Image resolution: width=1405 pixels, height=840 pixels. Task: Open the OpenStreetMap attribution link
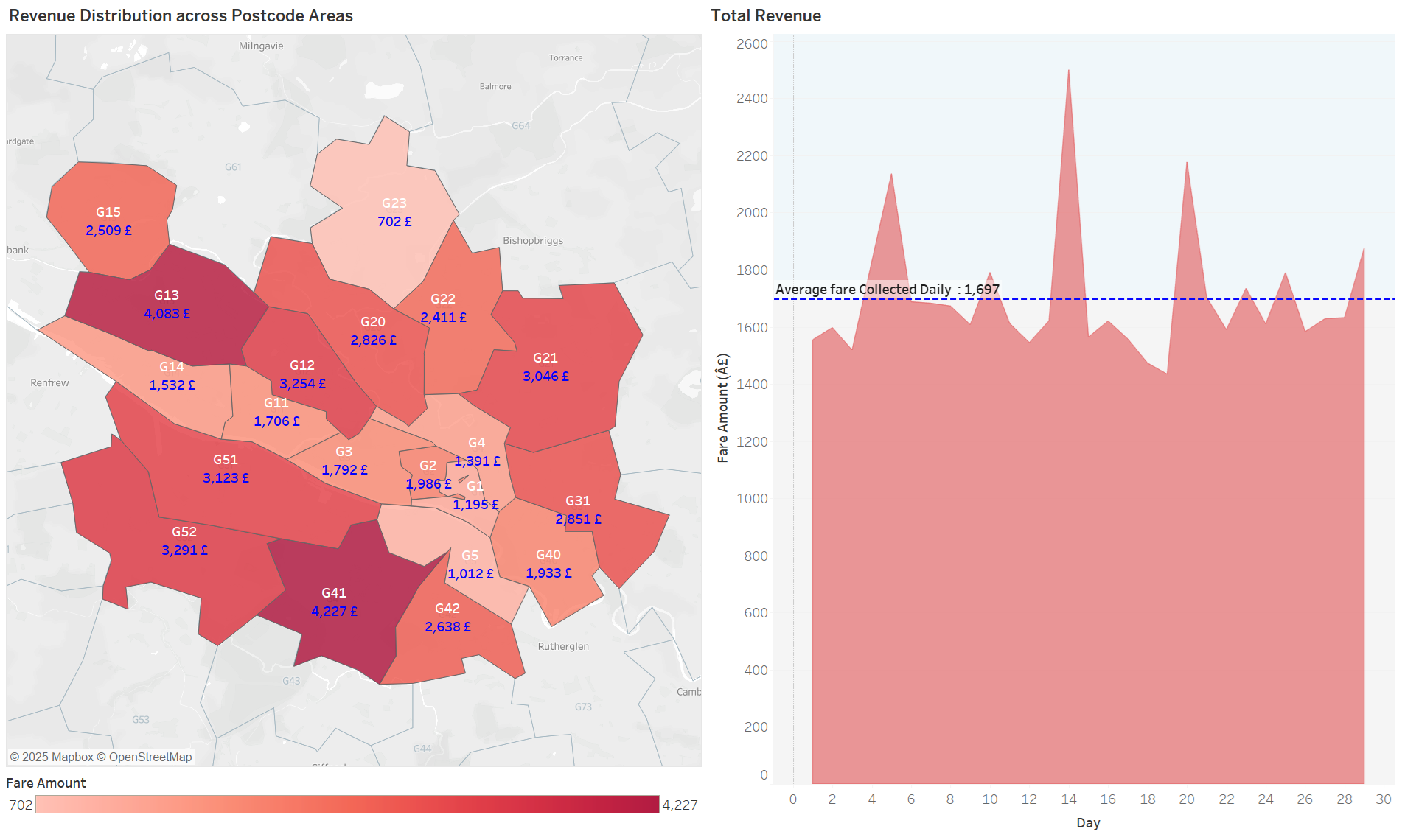(x=150, y=757)
